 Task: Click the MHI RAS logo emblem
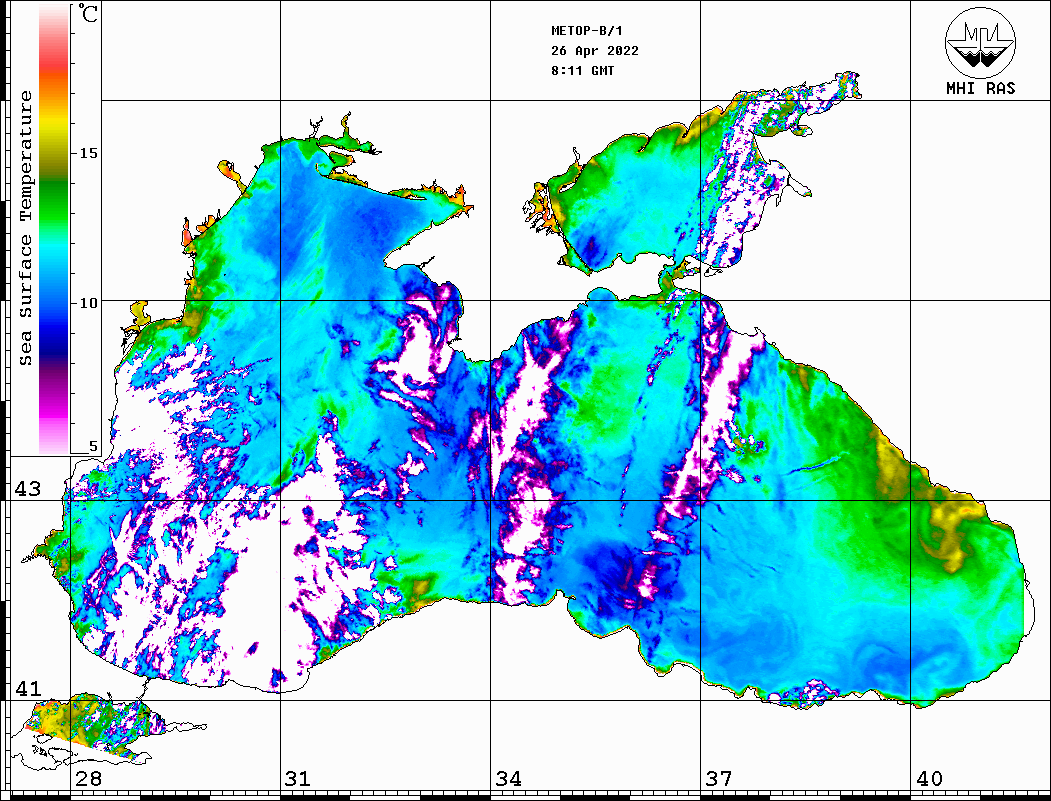[980, 42]
